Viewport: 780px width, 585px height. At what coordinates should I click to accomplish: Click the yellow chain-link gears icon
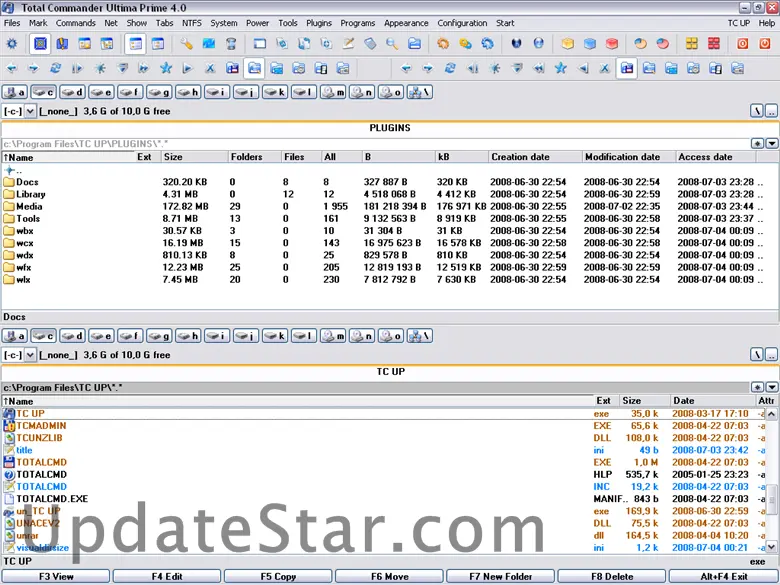pyautogui.click(x=465, y=44)
